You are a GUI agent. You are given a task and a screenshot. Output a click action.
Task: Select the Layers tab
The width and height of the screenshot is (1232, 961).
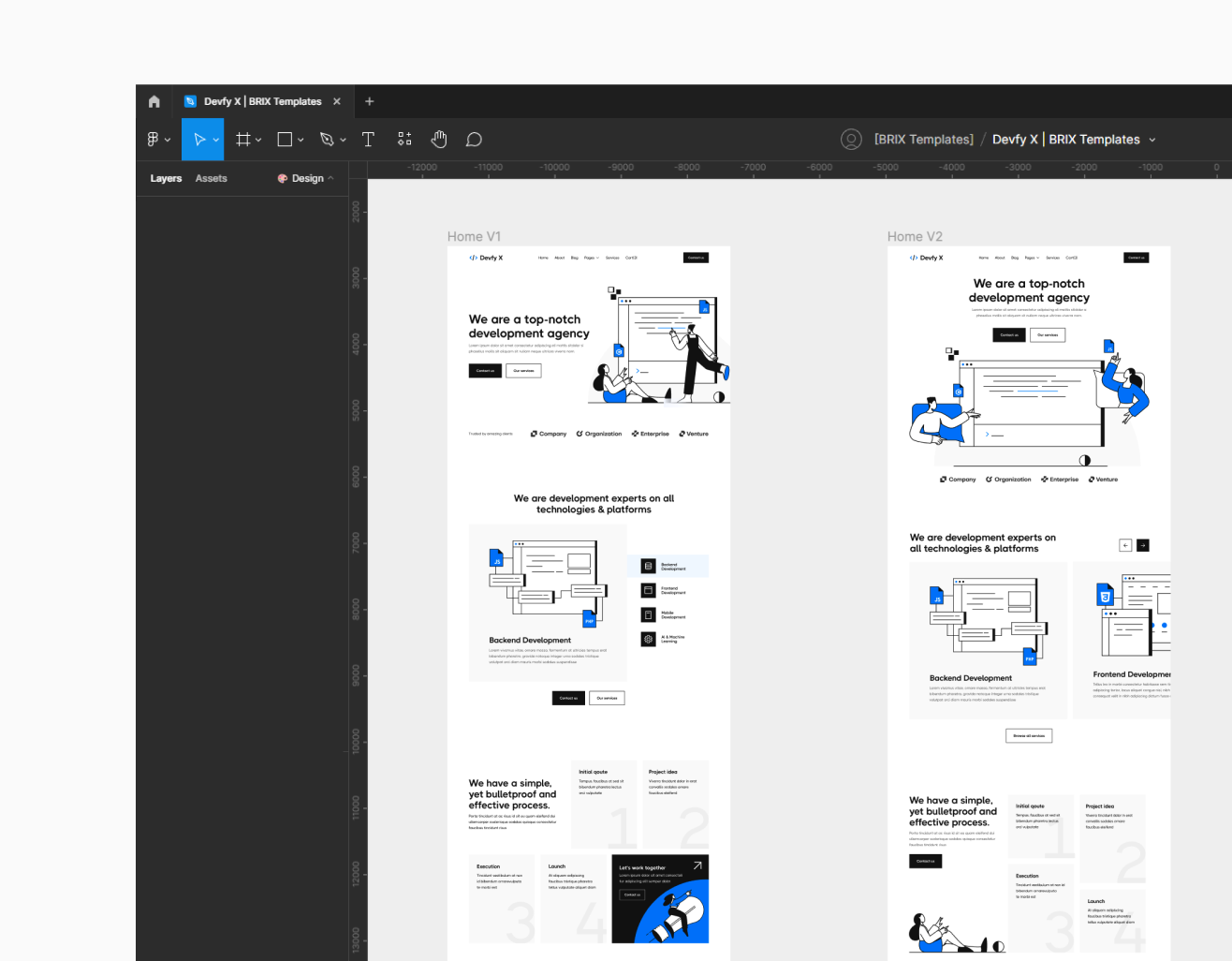[166, 178]
